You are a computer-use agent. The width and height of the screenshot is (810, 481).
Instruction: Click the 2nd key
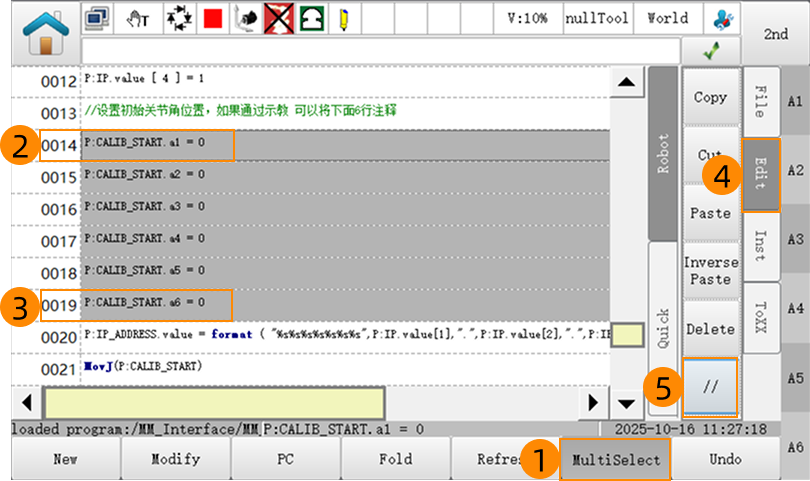click(x=776, y=34)
